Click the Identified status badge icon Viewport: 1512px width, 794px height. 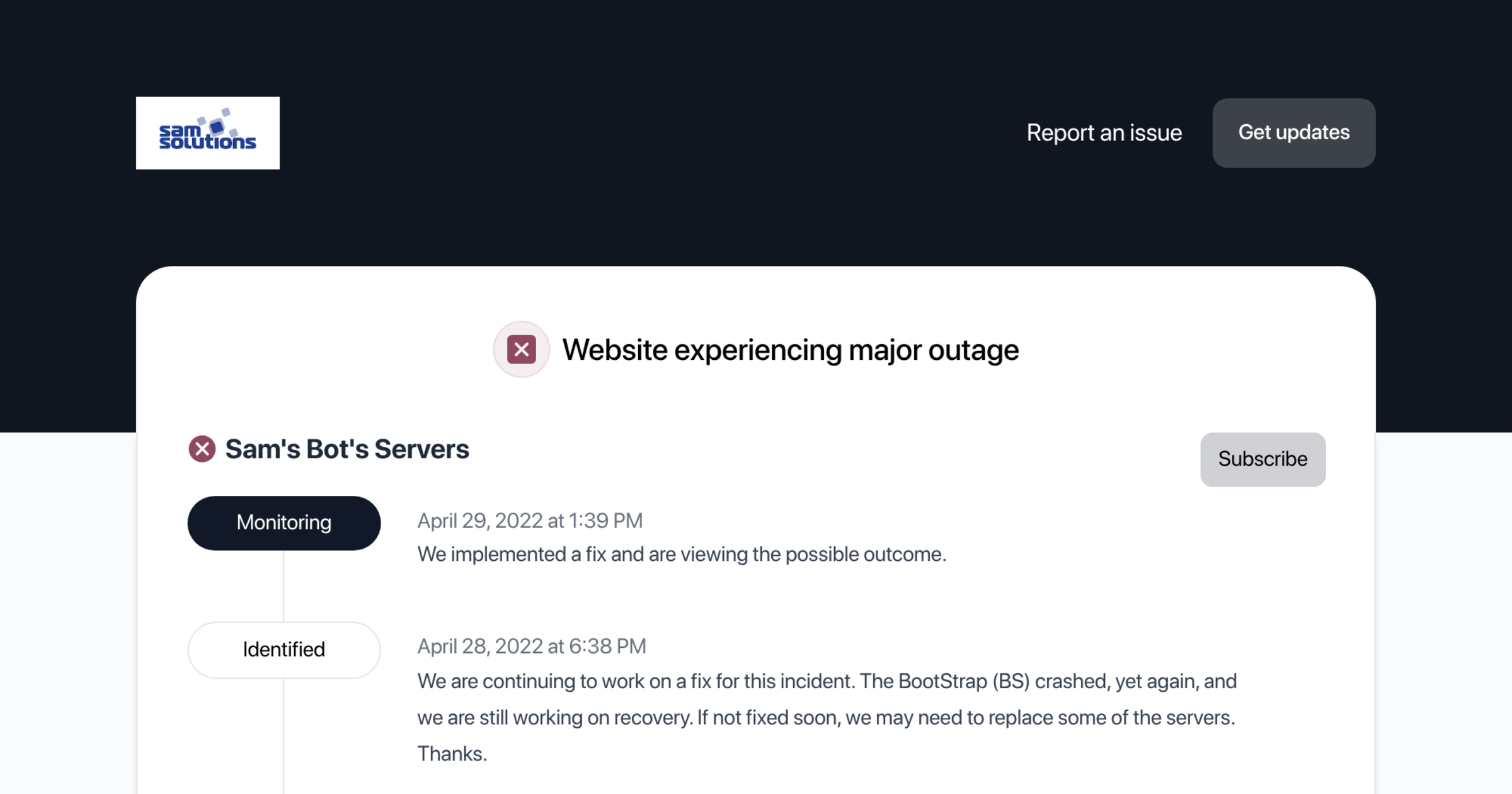(x=283, y=649)
